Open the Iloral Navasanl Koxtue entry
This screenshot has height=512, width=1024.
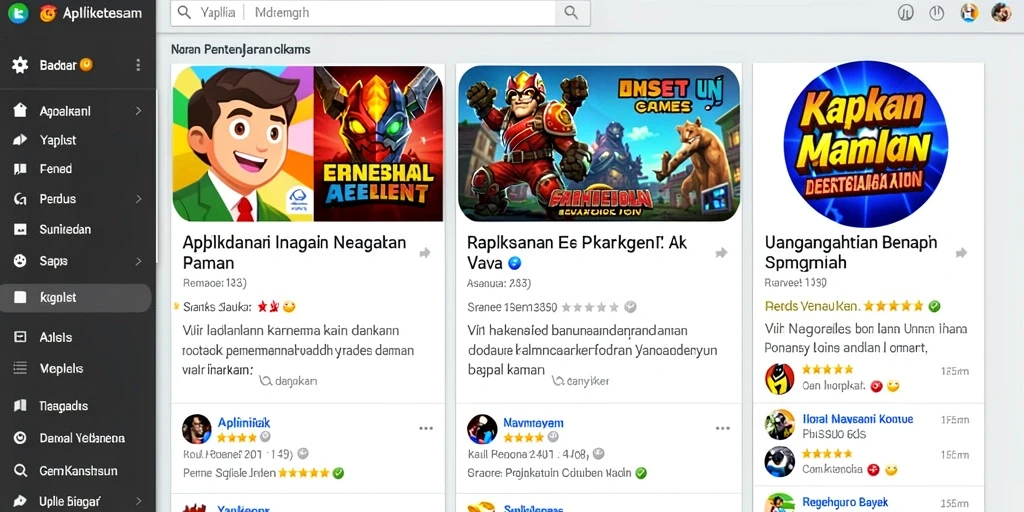857,419
